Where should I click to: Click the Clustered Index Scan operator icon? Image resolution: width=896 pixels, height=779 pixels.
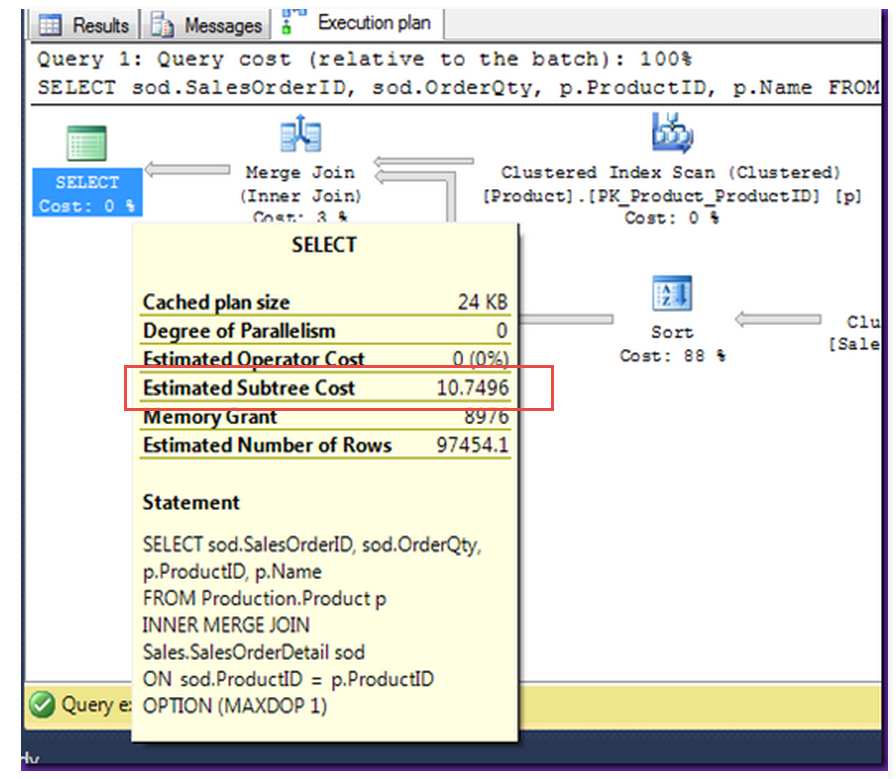[672, 132]
